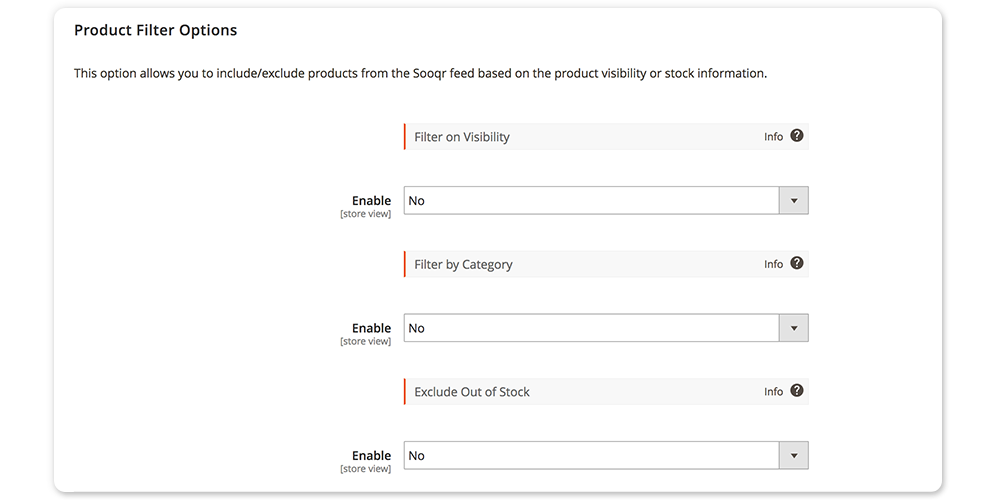Select the Filter on Visibility heading
Screen dimensions: 1000x500
(x=462, y=137)
